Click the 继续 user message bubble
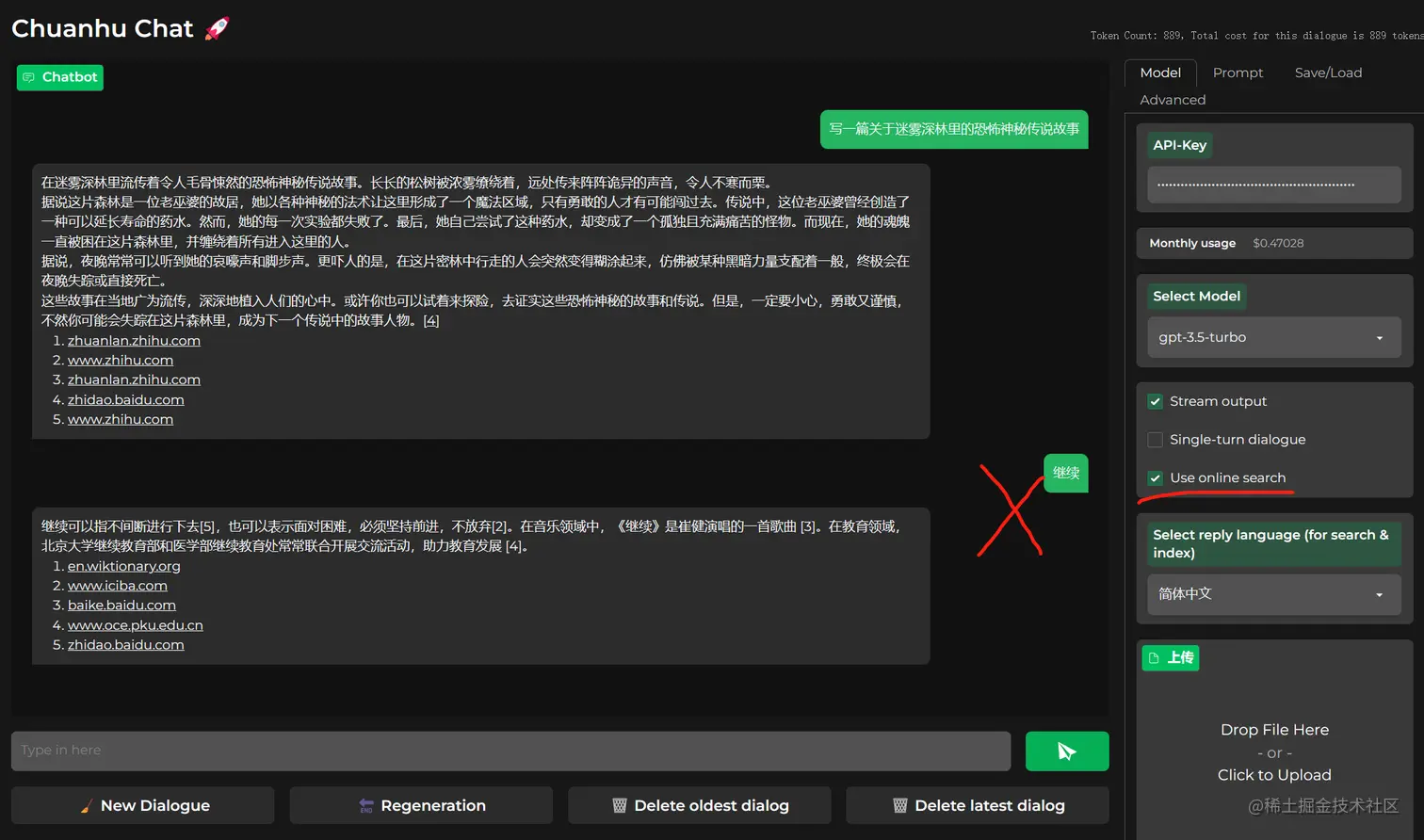The height and width of the screenshot is (840, 1424). tap(1066, 473)
